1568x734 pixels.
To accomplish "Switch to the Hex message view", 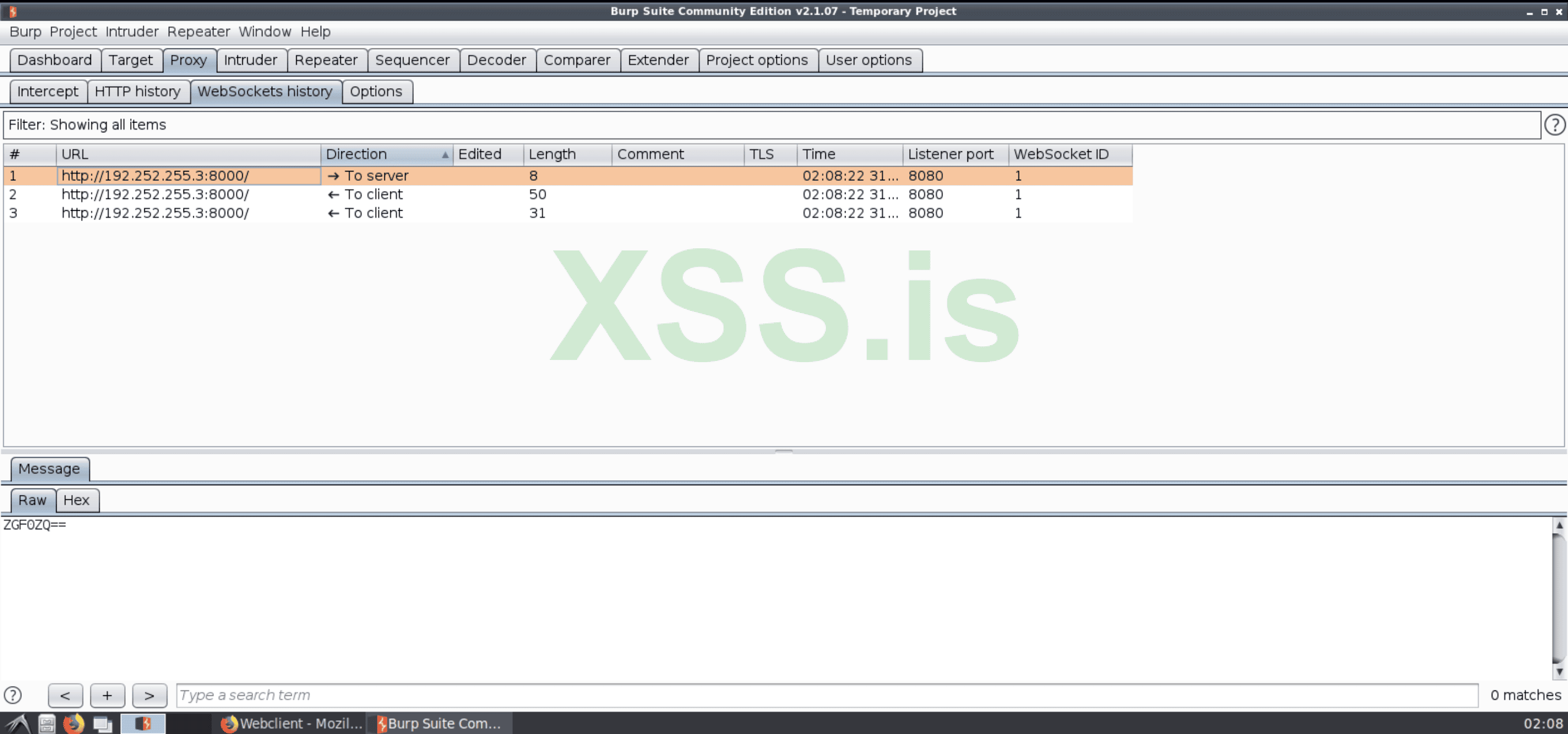I will click(77, 500).
